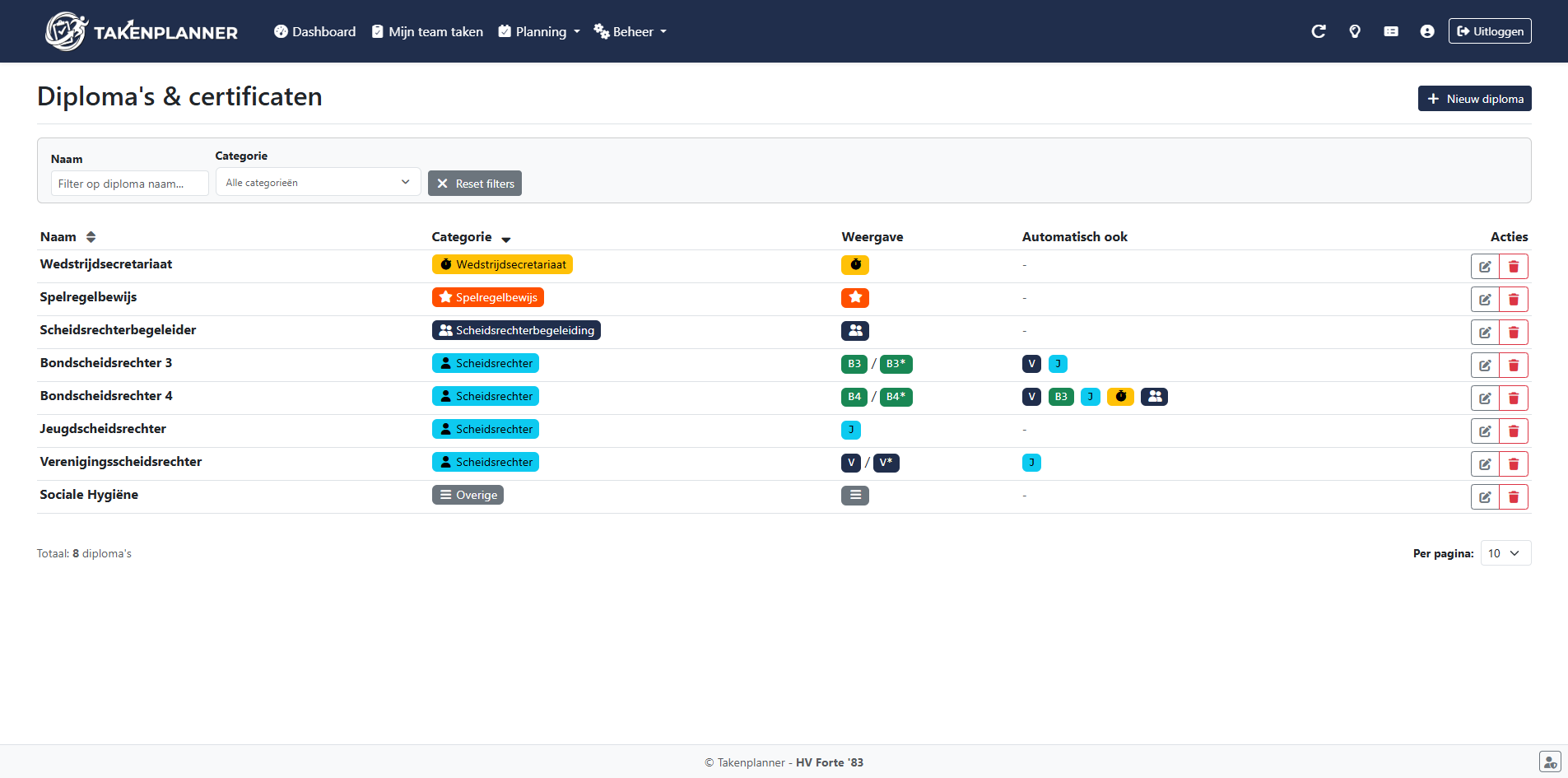Click the Reset filters button

pos(475,184)
